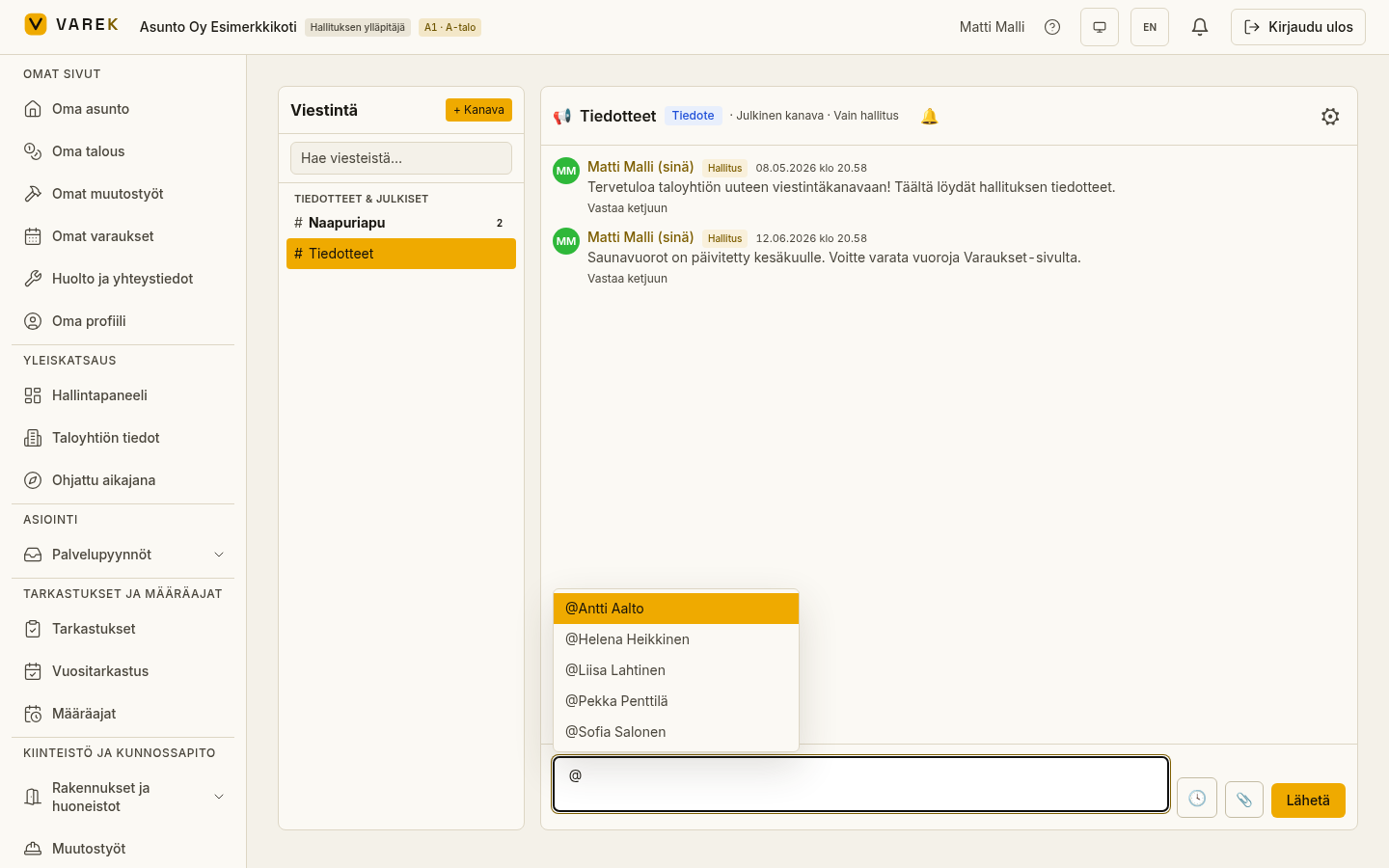This screenshot has width=1389, height=868.
Task: Click the Rakennukset ja huoneistot icon
Action: [x=33, y=797]
